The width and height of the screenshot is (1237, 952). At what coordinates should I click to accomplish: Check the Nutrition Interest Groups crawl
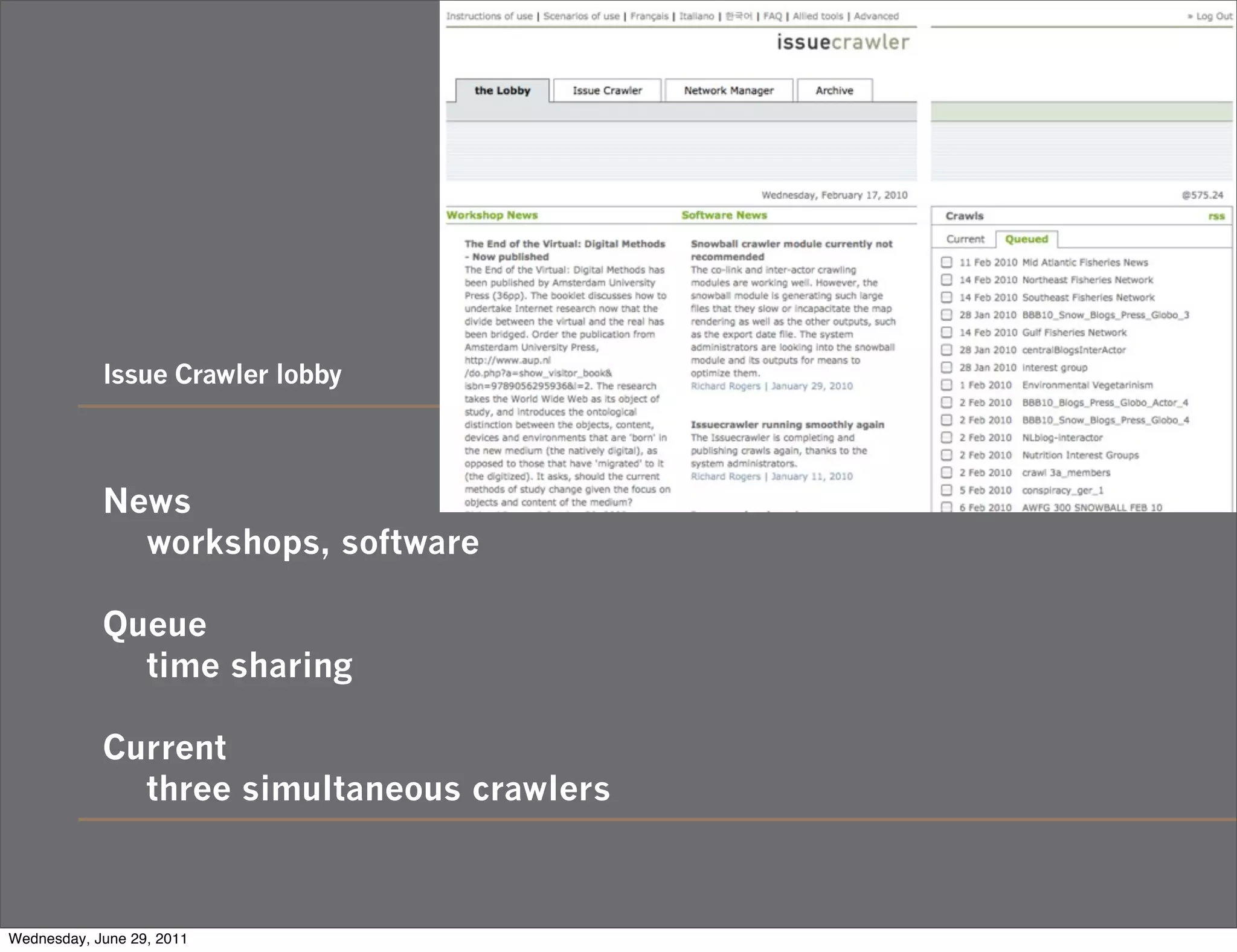tap(946, 455)
